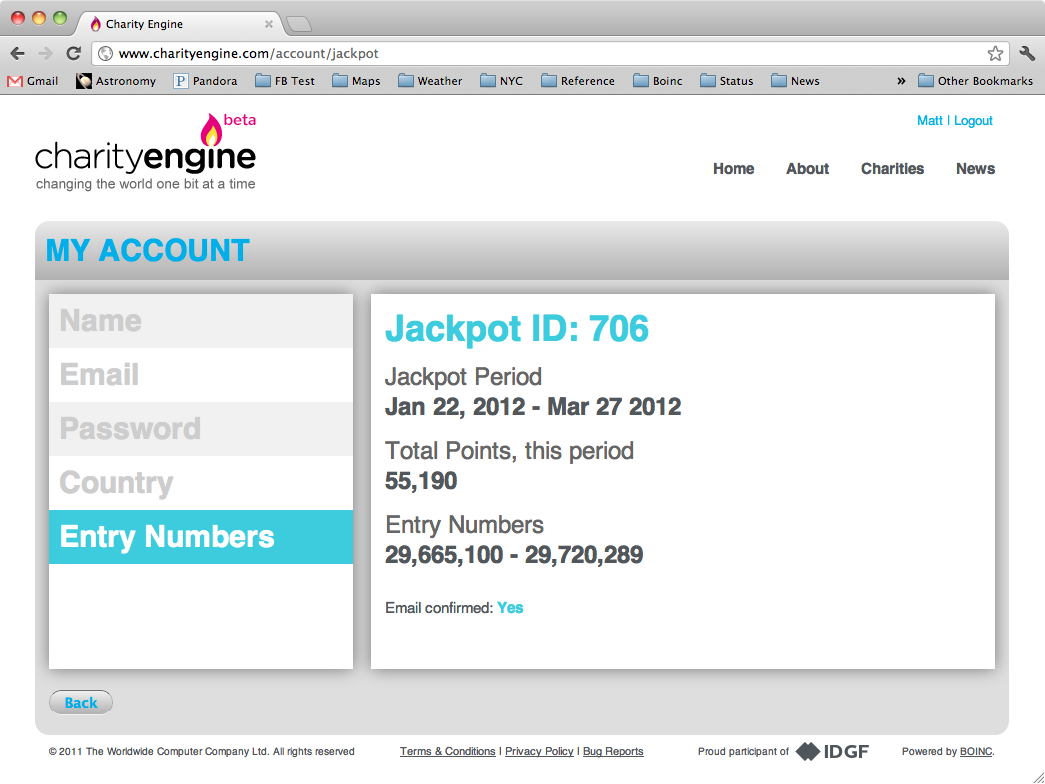Open the Bug Reports link
The width and height of the screenshot is (1045, 784).
tap(613, 751)
